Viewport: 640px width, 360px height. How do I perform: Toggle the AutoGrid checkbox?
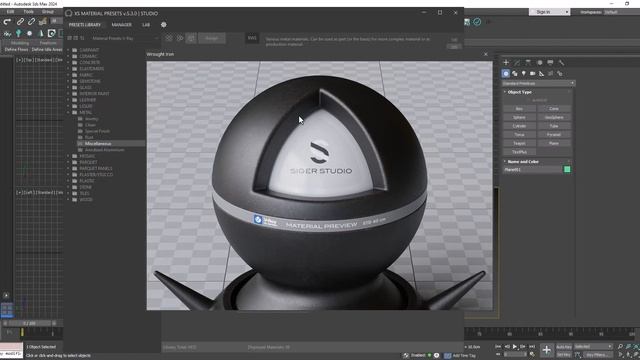click(x=539, y=100)
